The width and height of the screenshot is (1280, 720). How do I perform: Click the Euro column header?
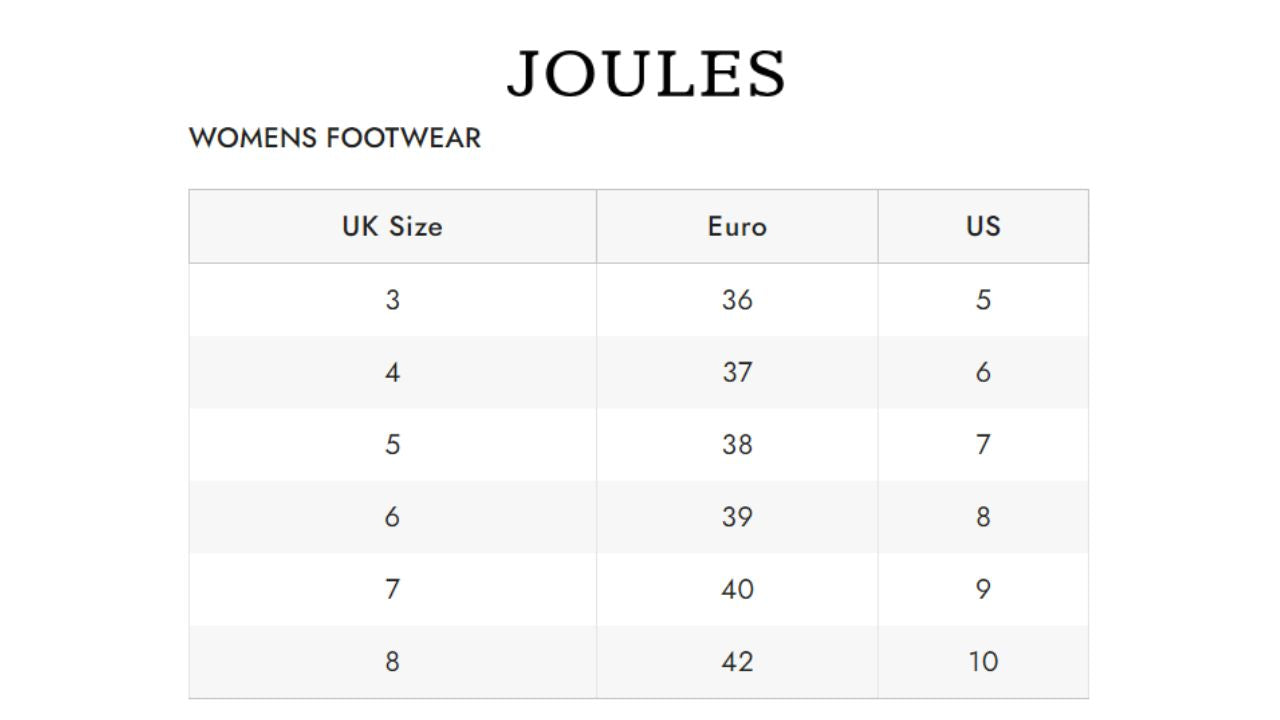pyautogui.click(x=737, y=226)
